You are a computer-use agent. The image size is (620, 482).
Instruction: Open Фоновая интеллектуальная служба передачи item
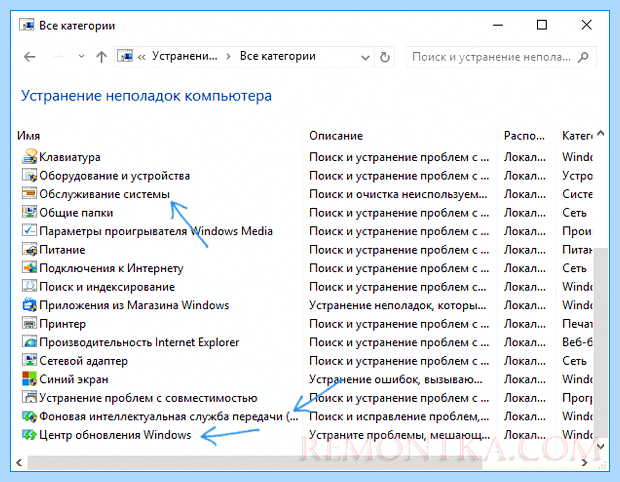point(169,416)
